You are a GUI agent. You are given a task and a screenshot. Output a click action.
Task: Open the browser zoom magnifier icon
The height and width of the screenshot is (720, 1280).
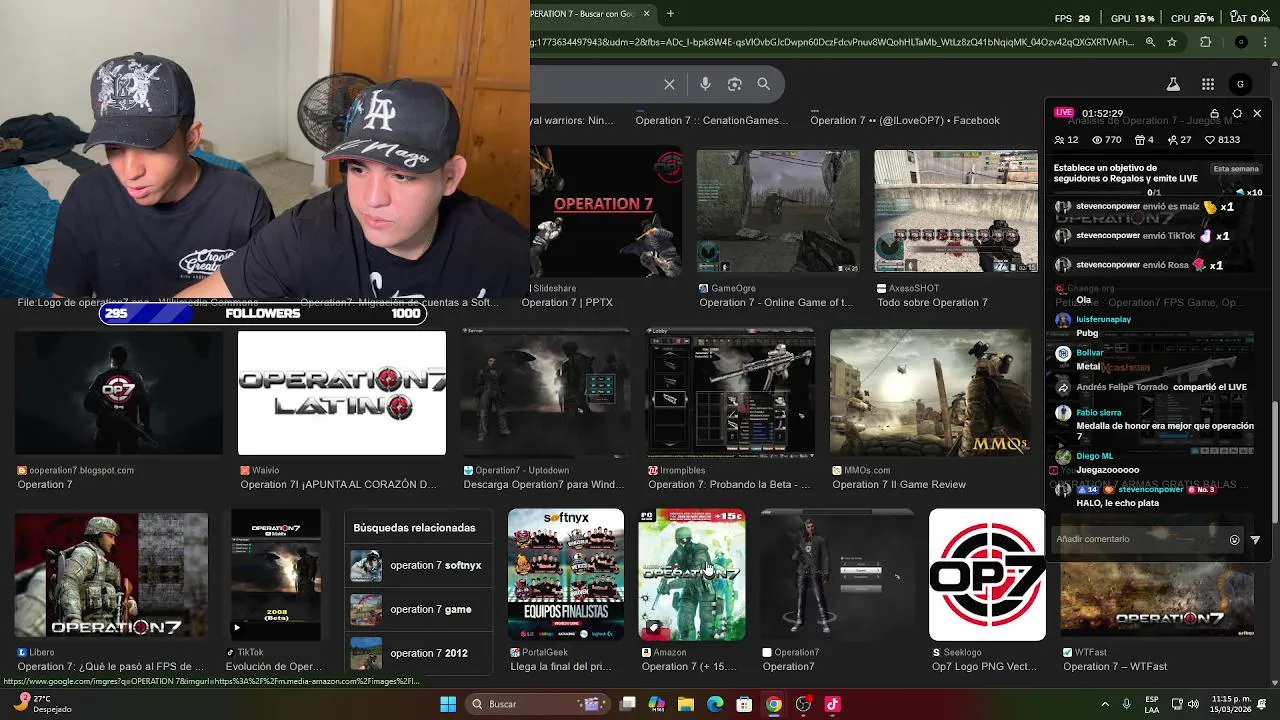(1150, 42)
